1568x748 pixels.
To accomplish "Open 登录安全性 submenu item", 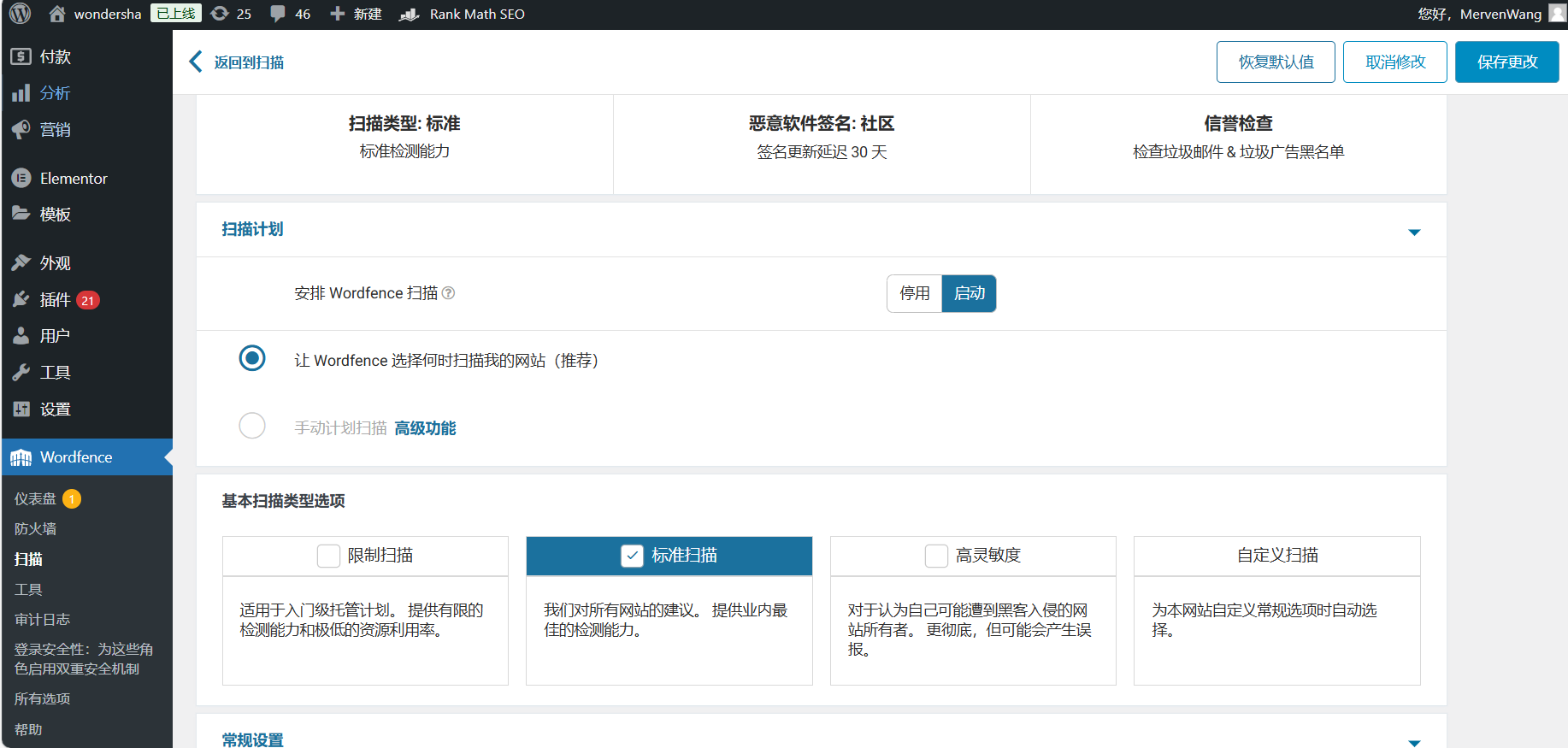I will coord(84,659).
